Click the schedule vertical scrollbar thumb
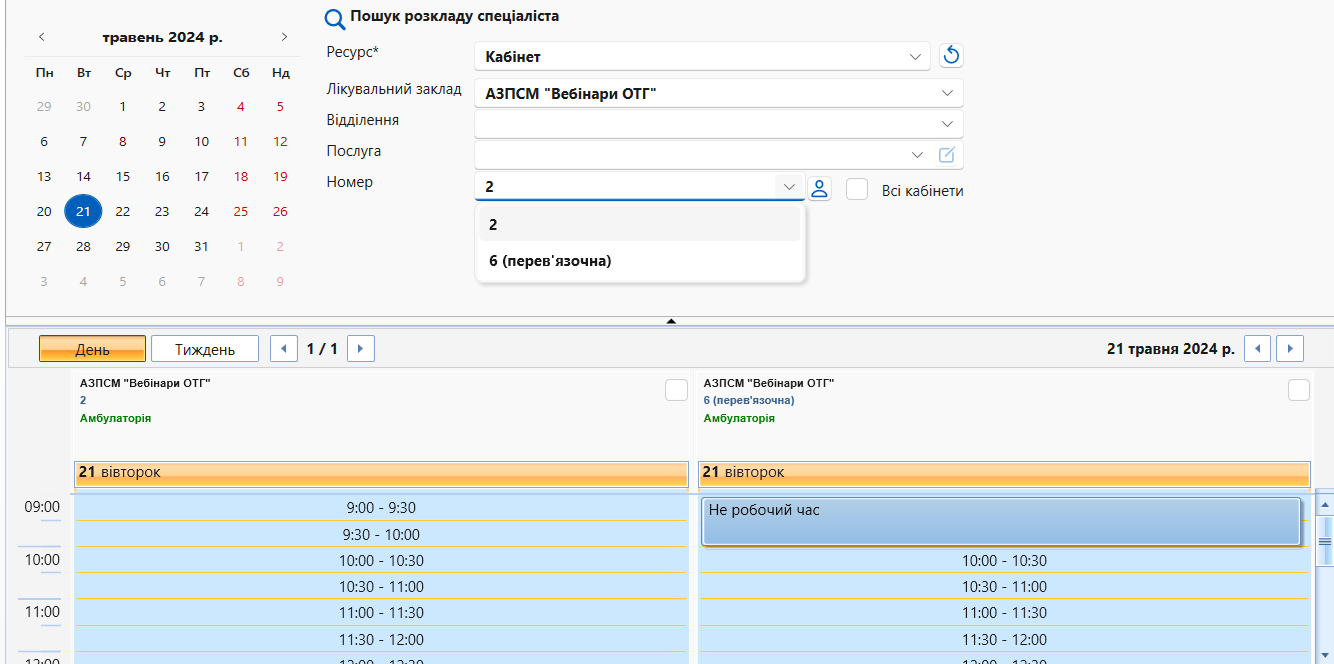 (x=1325, y=540)
